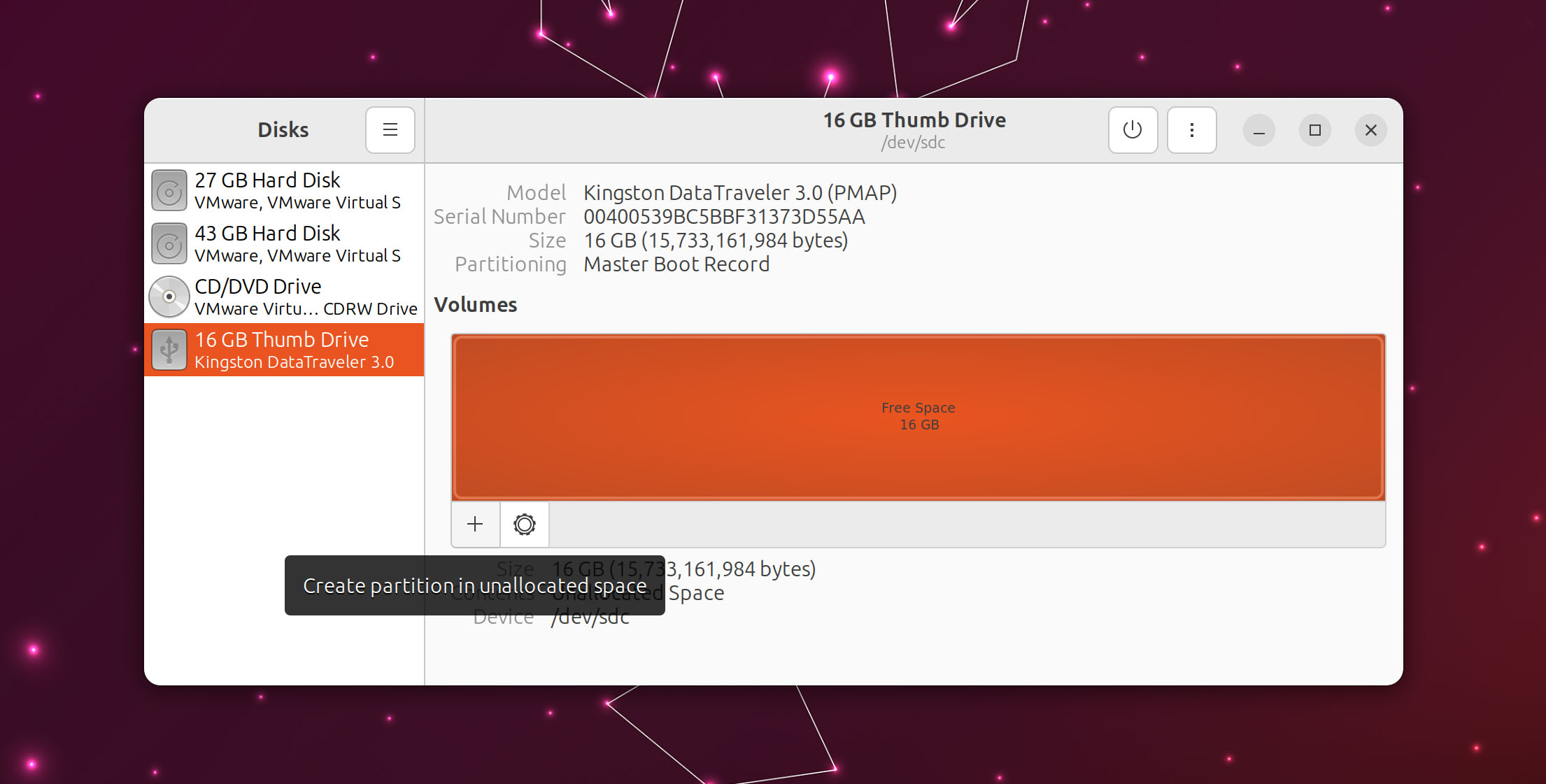Click the CD/DVD disc icon

[169, 297]
